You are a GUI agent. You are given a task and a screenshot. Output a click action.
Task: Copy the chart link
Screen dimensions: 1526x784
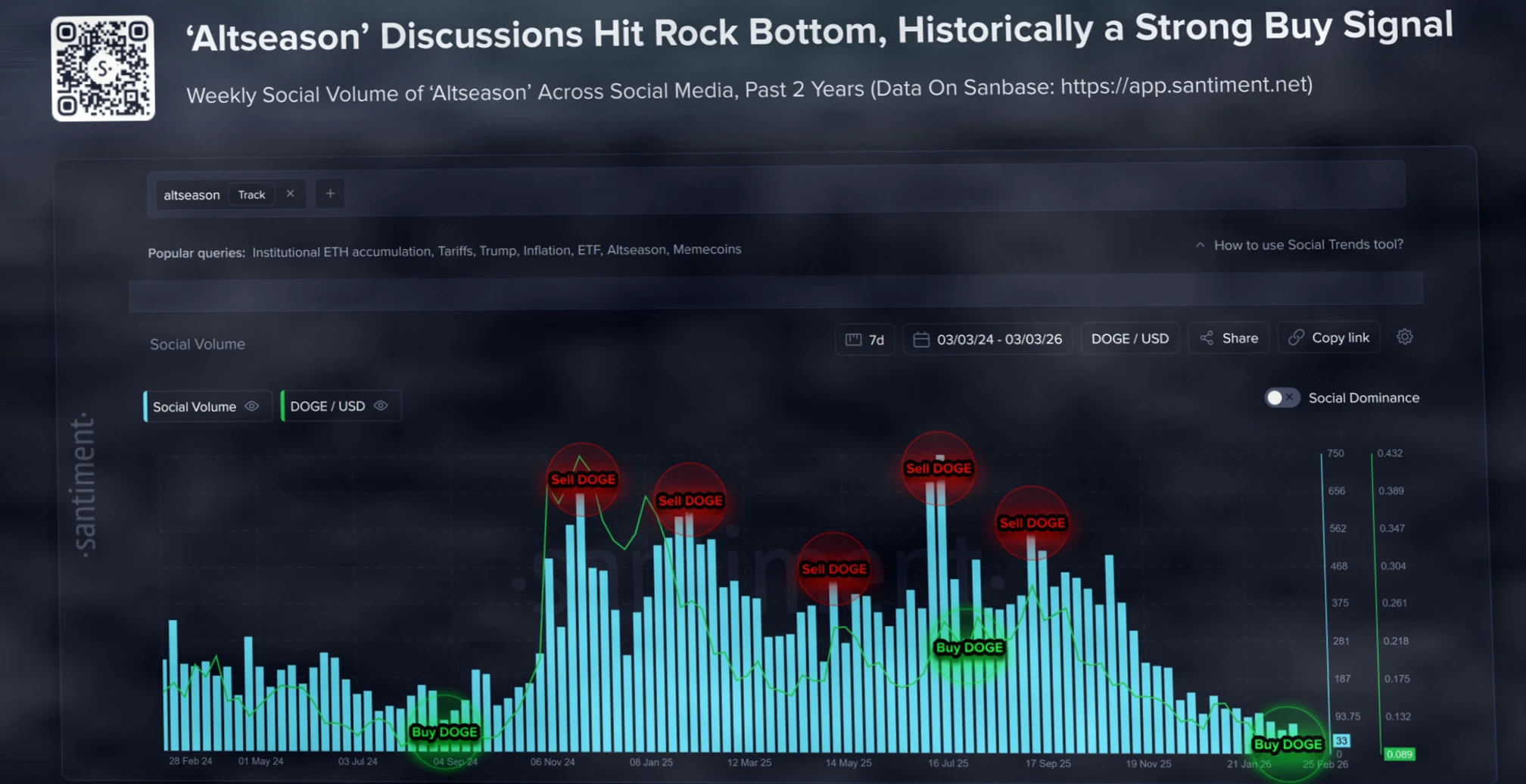pyautogui.click(x=1329, y=338)
